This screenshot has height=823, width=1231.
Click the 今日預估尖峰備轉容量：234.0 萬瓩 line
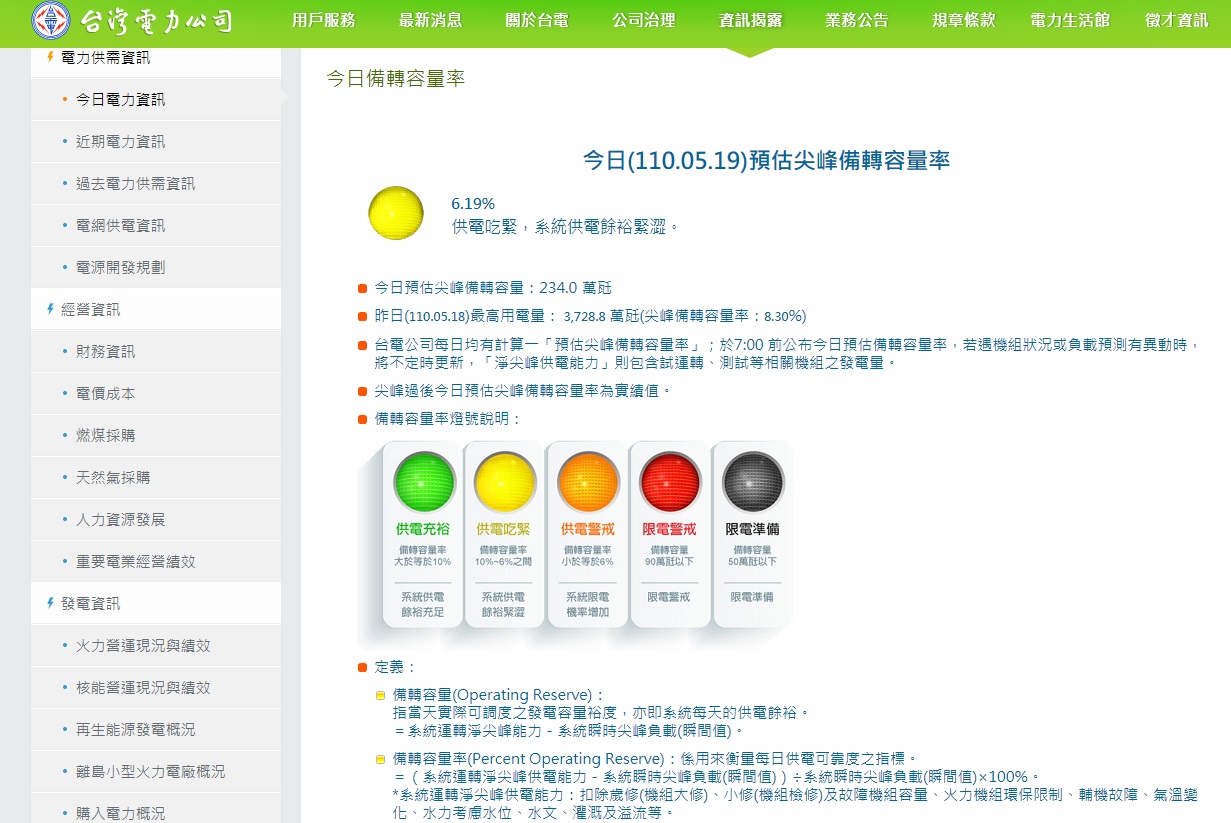493,288
